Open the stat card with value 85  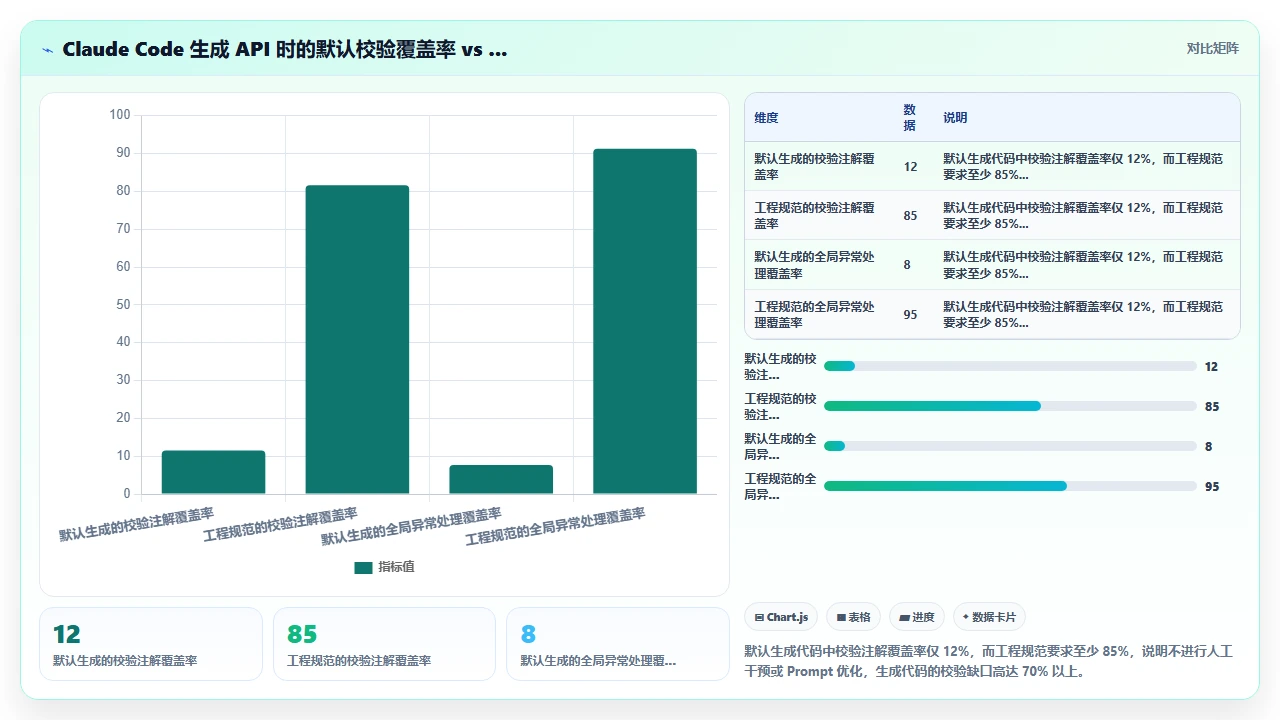[384, 644]
